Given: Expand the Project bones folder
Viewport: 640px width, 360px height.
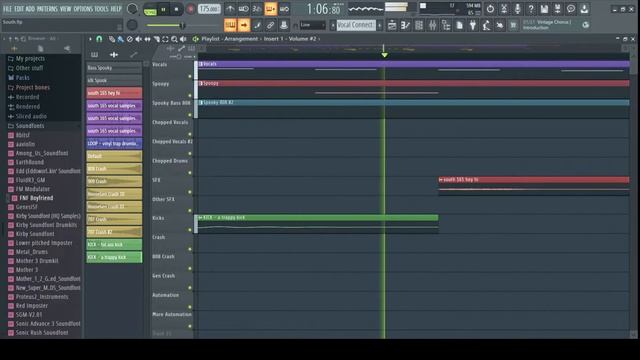Looking at the screenshot, I should [29, 87].
